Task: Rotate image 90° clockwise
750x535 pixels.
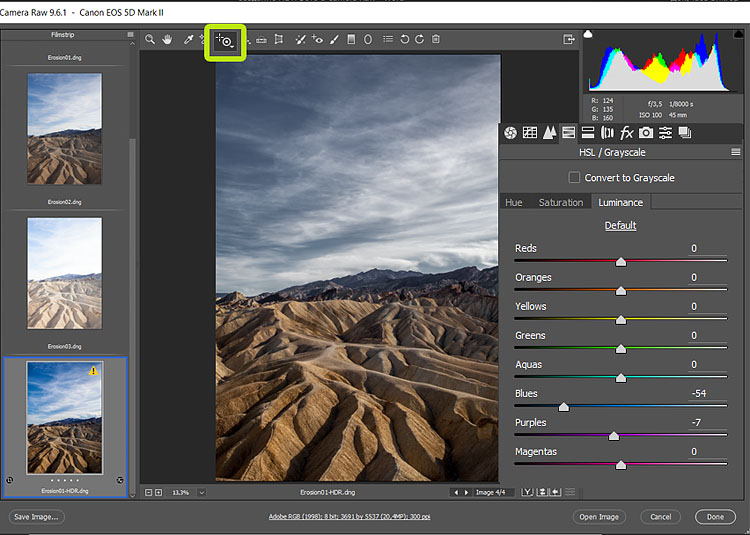Action: pos(419,40)
